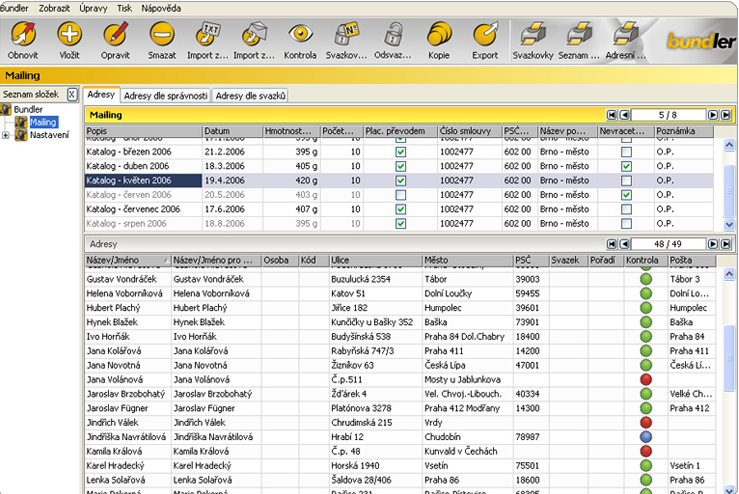Click the Kopie coins icon
The height and width of the screenshot is (494, 739).
pos(439,34)
